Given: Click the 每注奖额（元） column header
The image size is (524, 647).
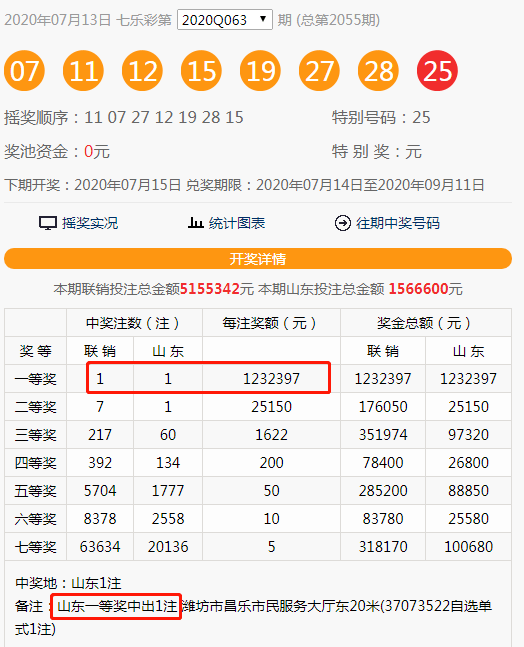Looking at the screenshot, I should coord(271,323).
